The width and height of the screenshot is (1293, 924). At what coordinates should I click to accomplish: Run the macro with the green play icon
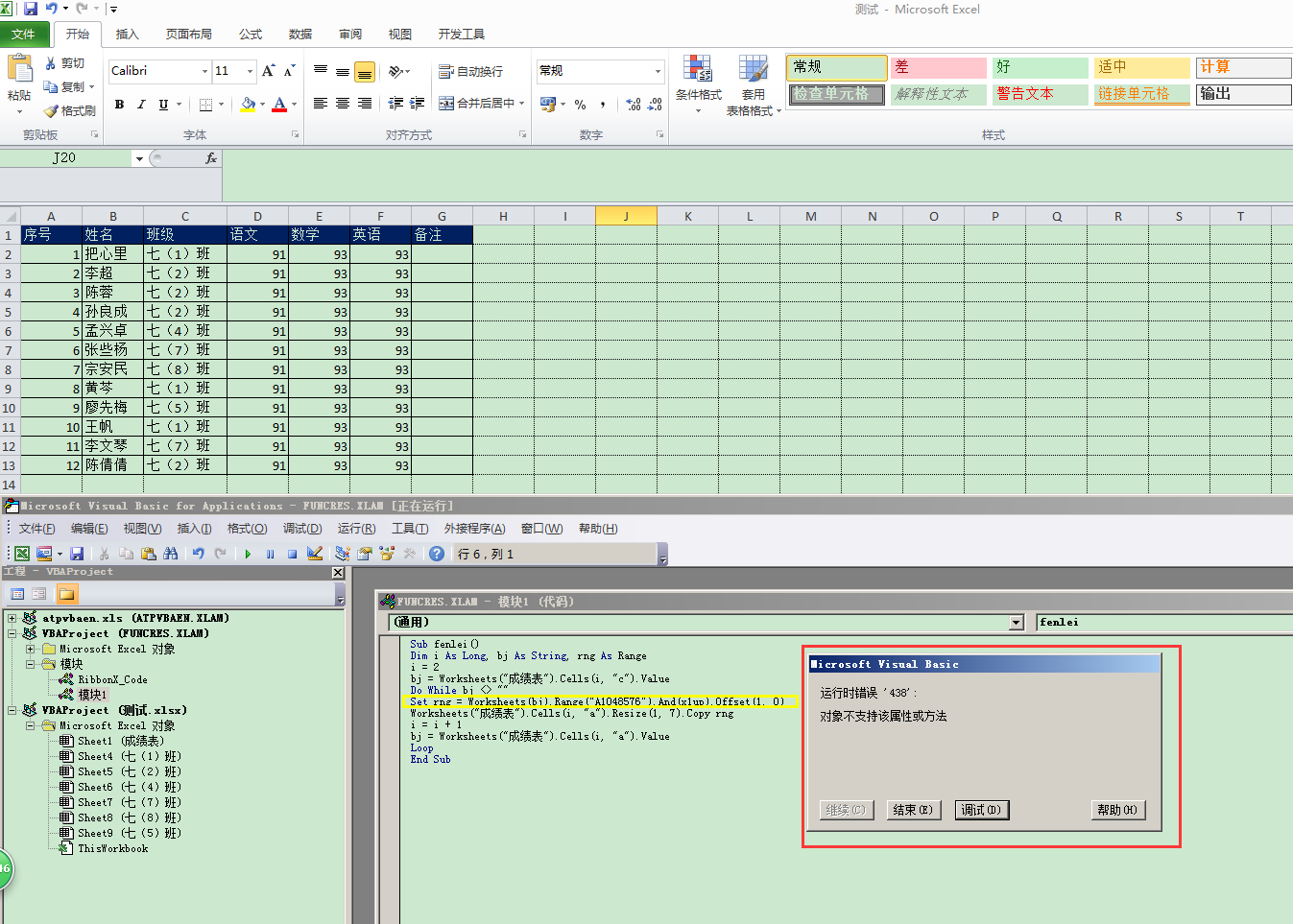coord(248,554)
